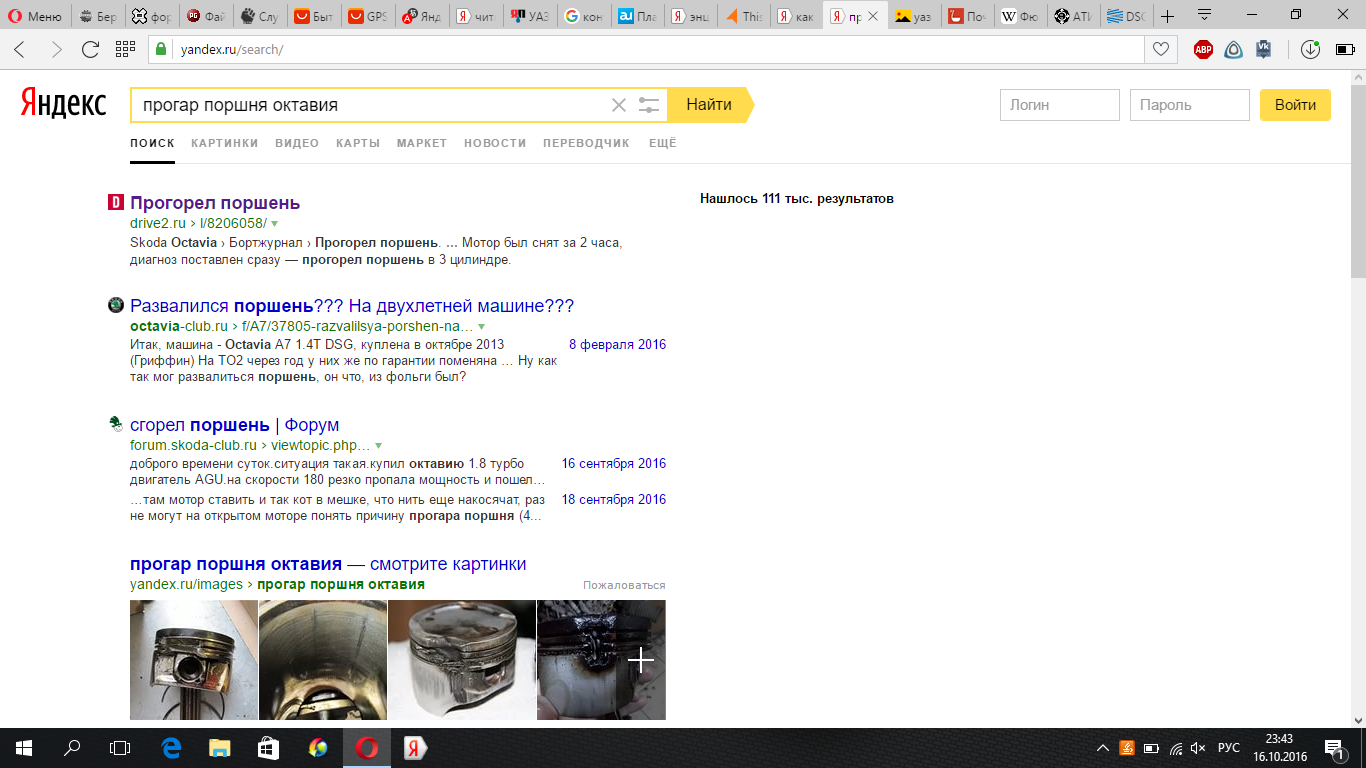Open the Adblock Plus extension
Image resolution: width=1366 pixels, height=768 pixels.
pos(1203,50)
